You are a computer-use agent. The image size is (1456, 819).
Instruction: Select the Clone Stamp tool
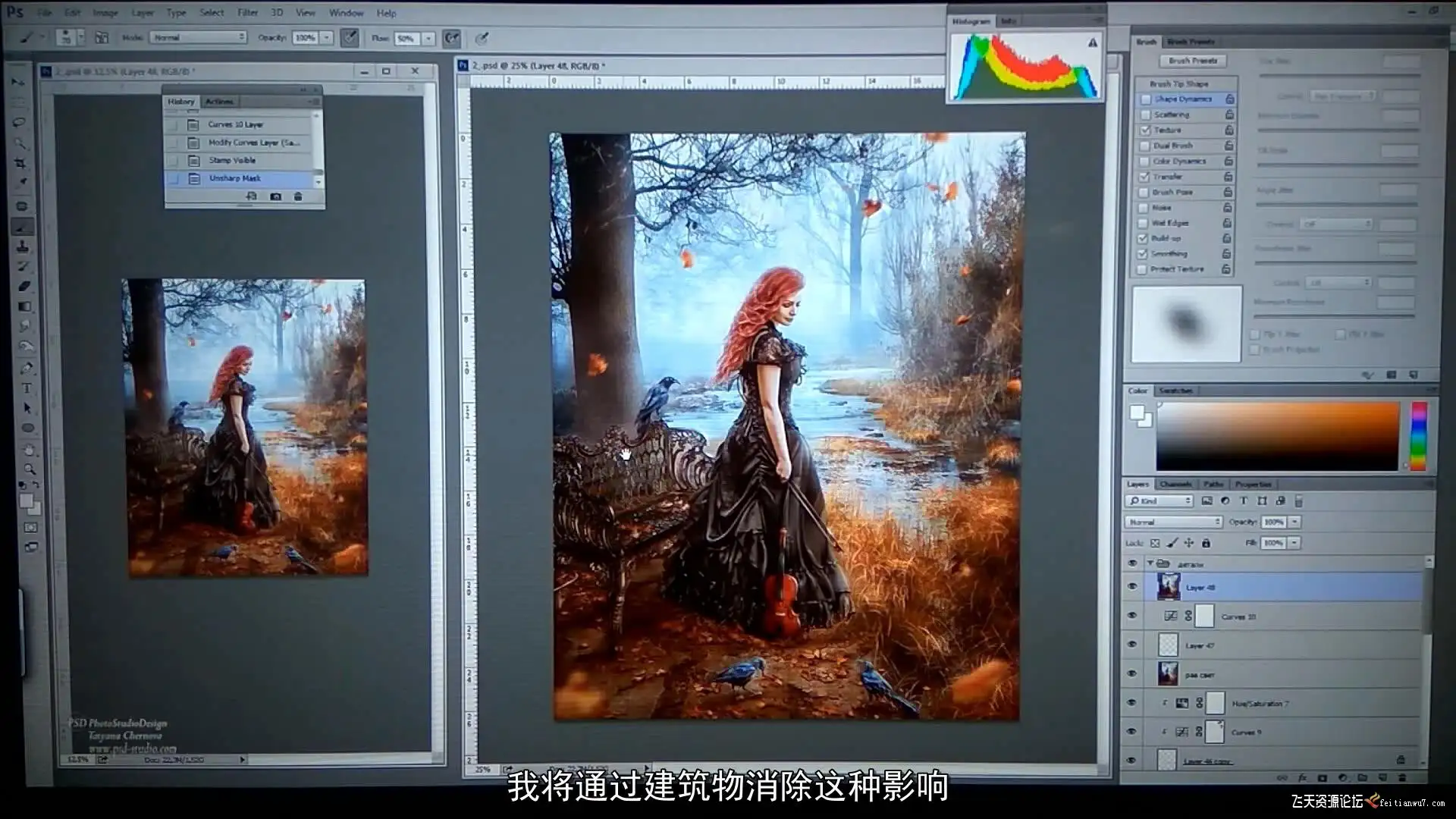23,246
